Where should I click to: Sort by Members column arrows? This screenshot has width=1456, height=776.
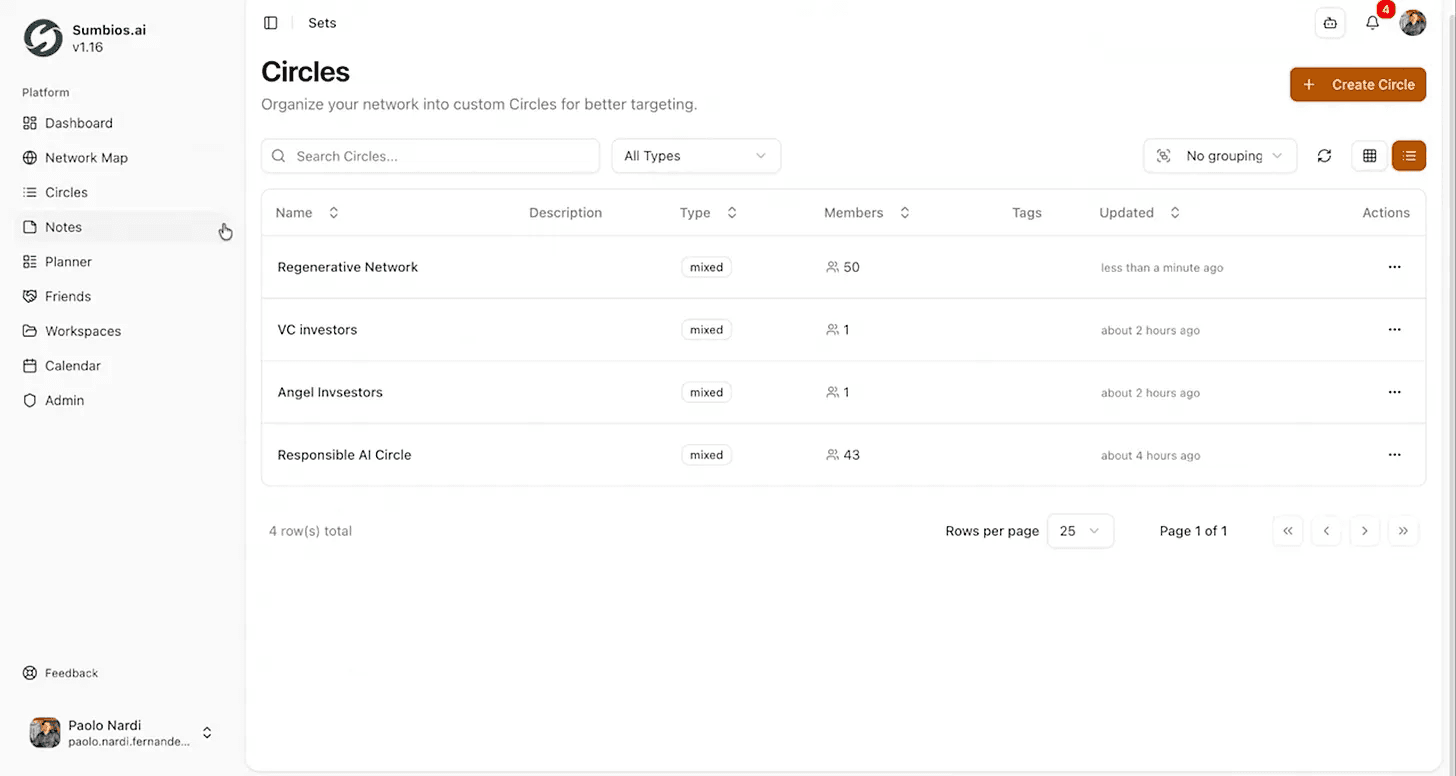click(905, 213)
